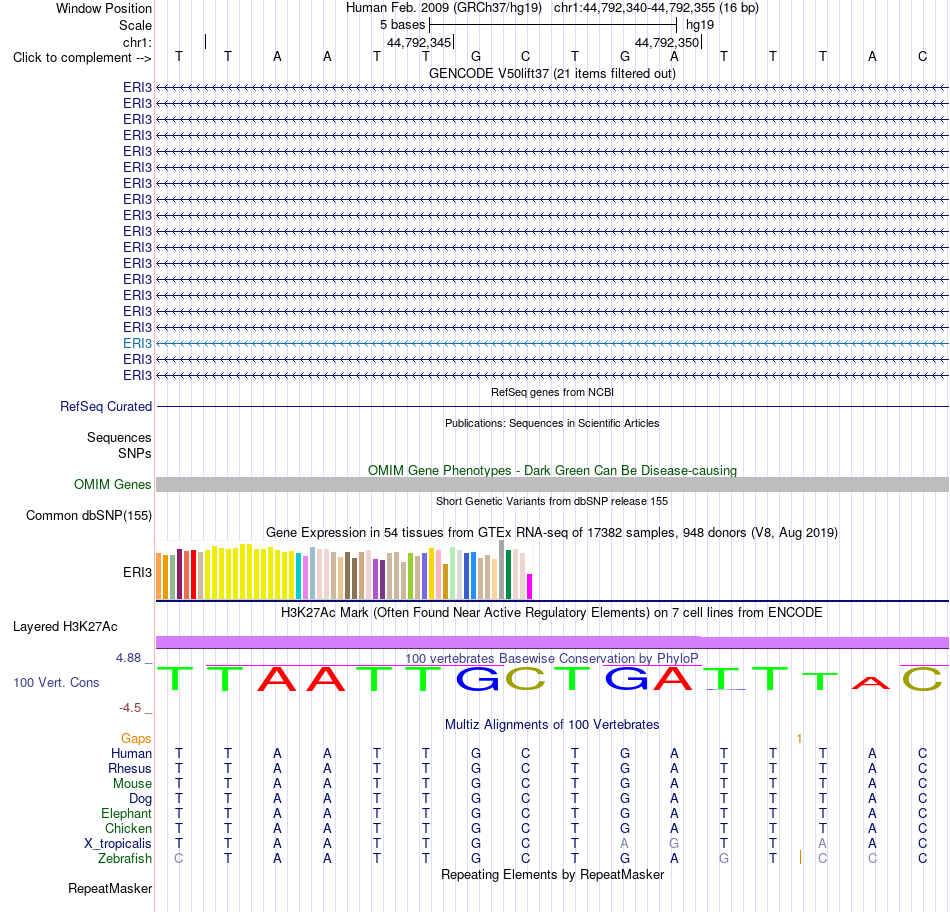950x912 pixels.
Task: Open the 100 Vert. Cons track label
Action: 56,682
